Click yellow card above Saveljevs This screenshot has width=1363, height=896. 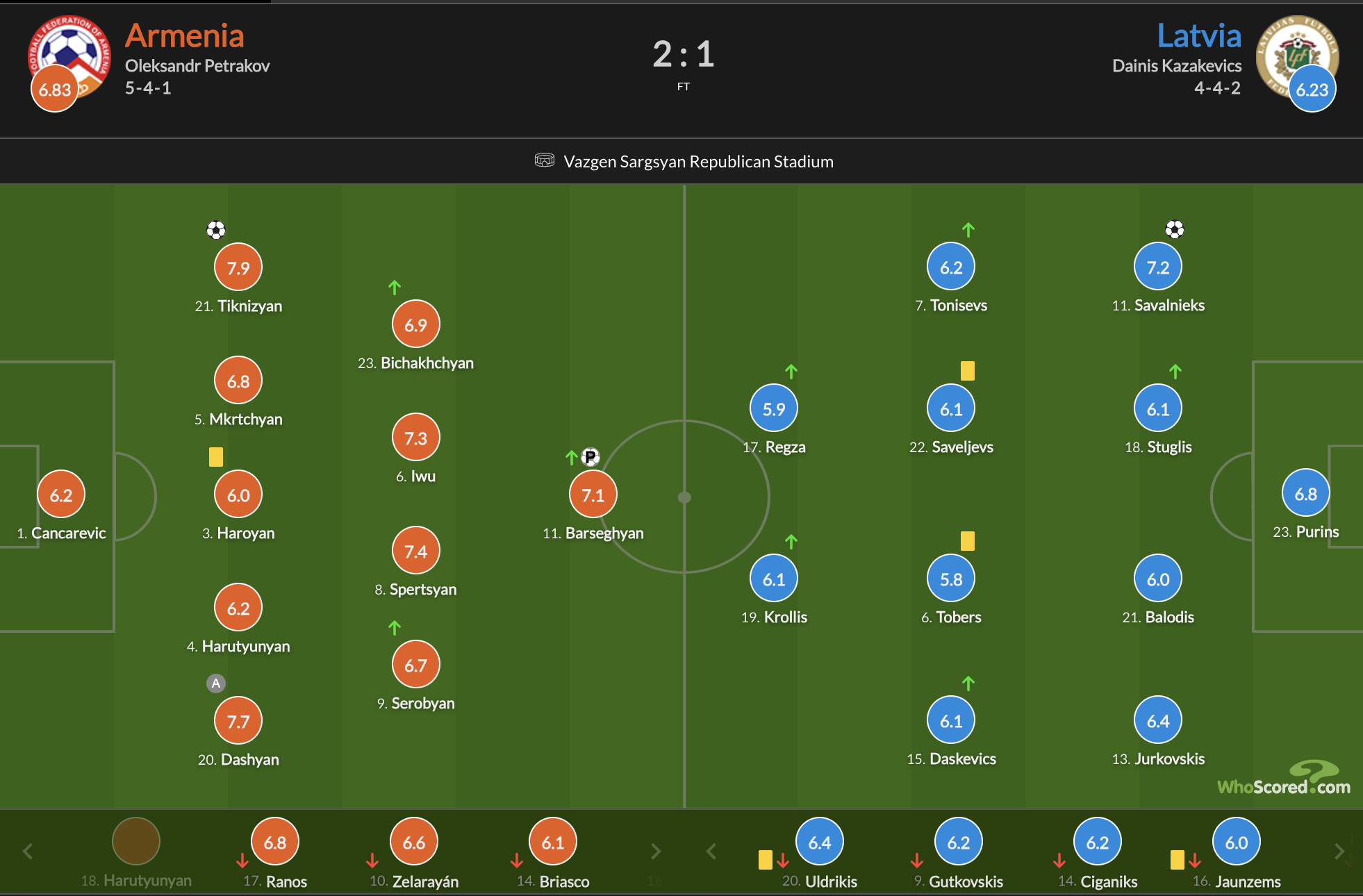[x=967, y=371]
